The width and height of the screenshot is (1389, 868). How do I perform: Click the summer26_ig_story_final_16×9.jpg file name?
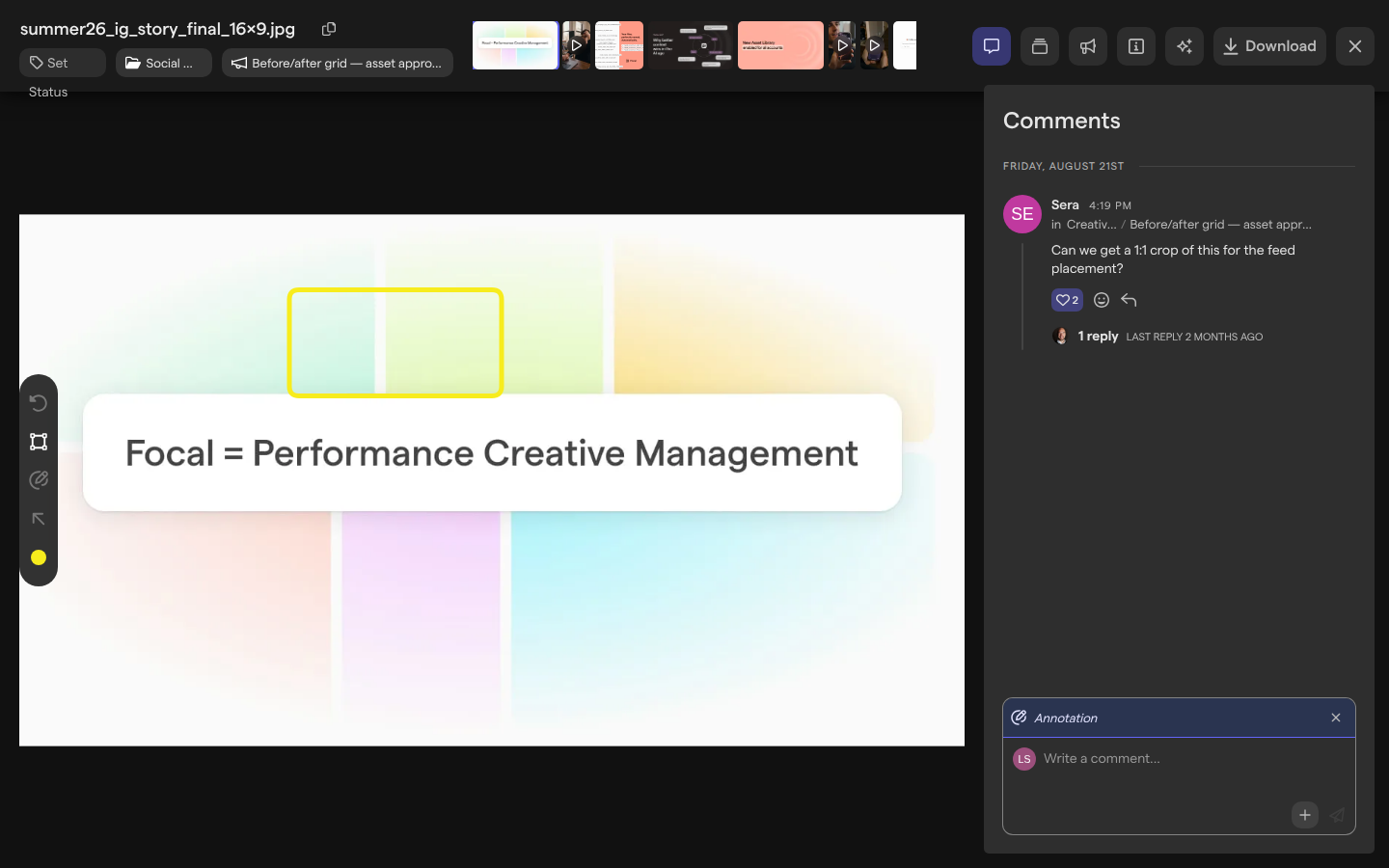[x=157, y=29]
